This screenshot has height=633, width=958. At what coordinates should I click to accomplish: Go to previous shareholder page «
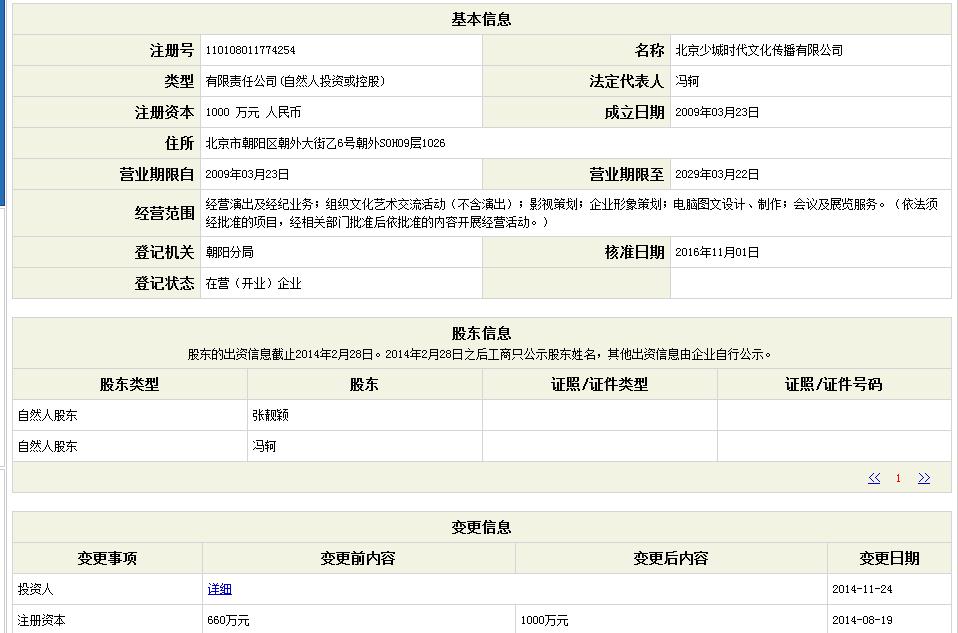coord(874,478)
